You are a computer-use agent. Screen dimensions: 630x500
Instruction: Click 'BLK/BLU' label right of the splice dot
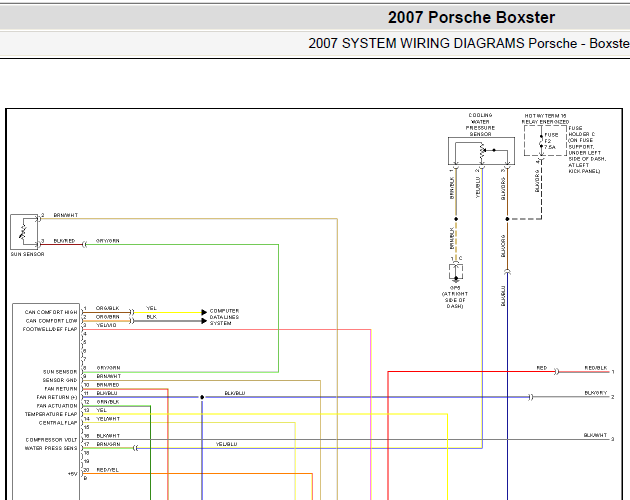pos(235,393)
